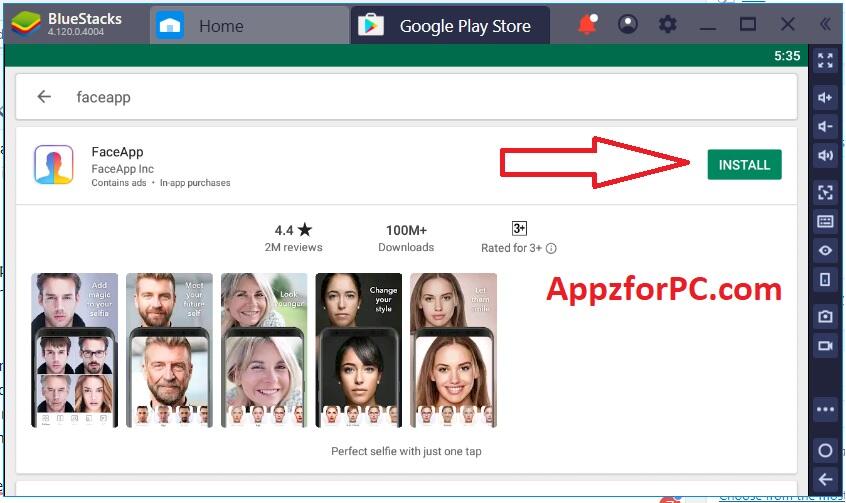Take a screenshot with camera icon

[x=825, y=316]
